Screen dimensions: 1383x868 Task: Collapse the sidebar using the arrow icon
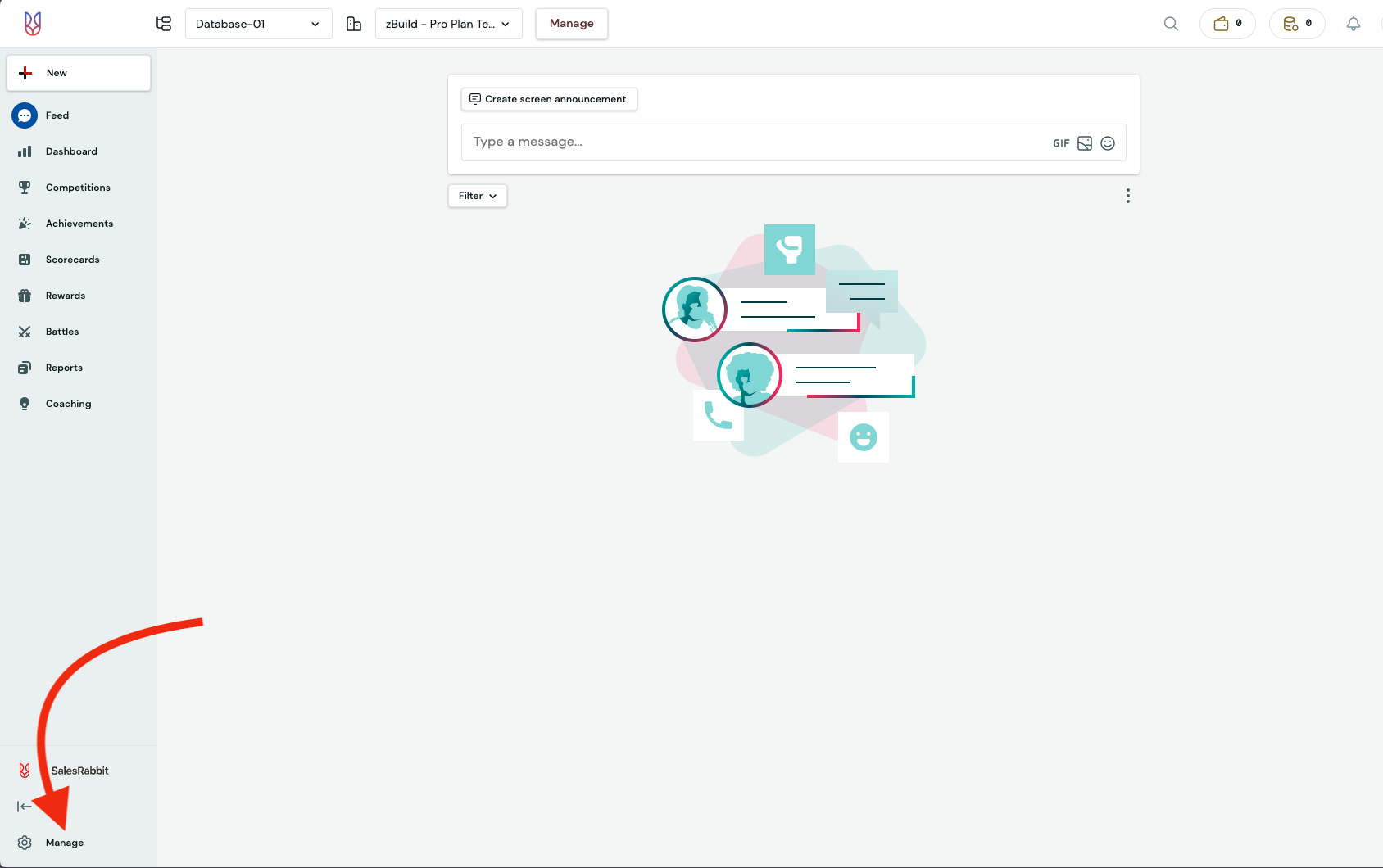pyautogui.click(x=25, y=807)
